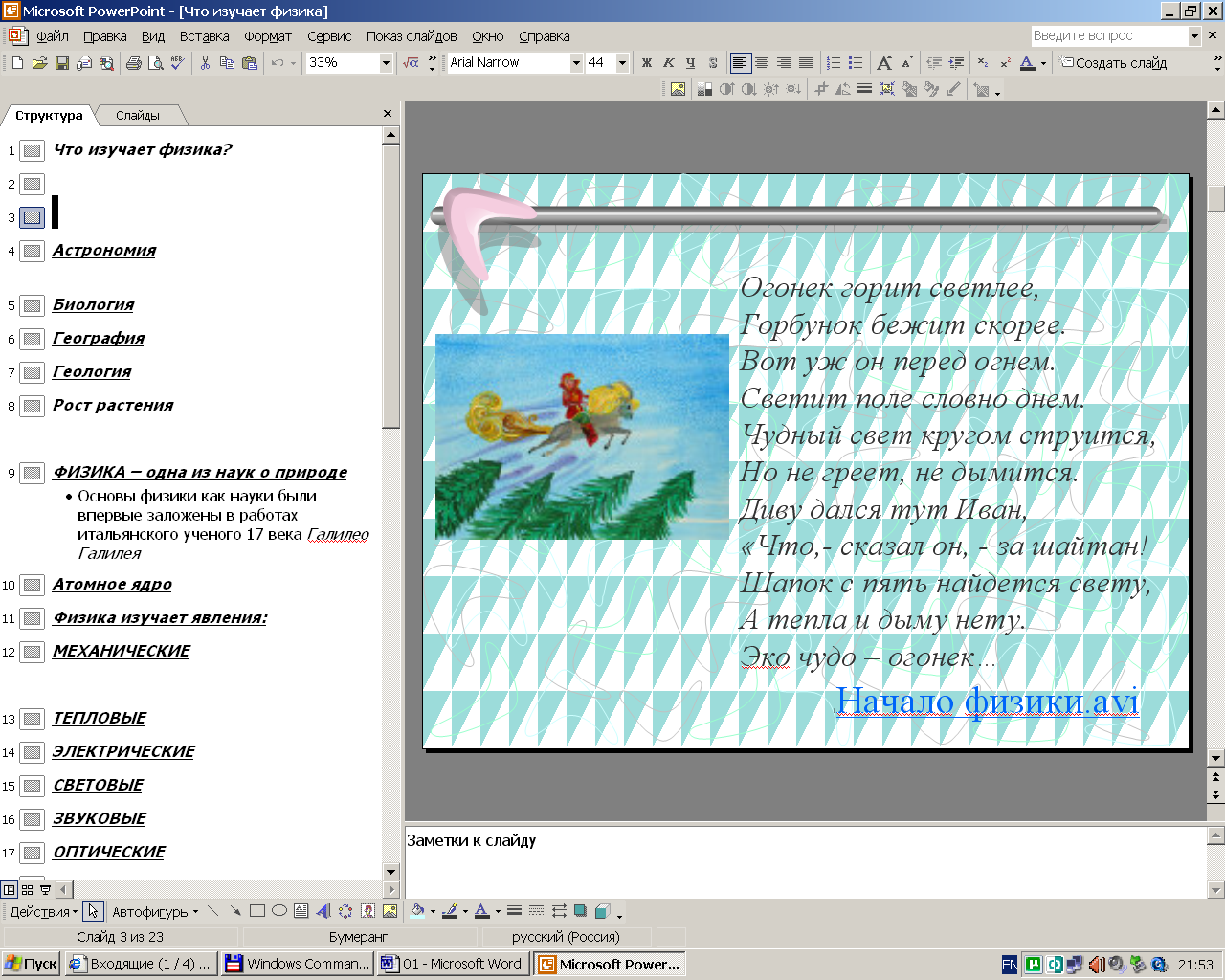
Task: Open the Файл menu
Action: [x=53, y=36]
